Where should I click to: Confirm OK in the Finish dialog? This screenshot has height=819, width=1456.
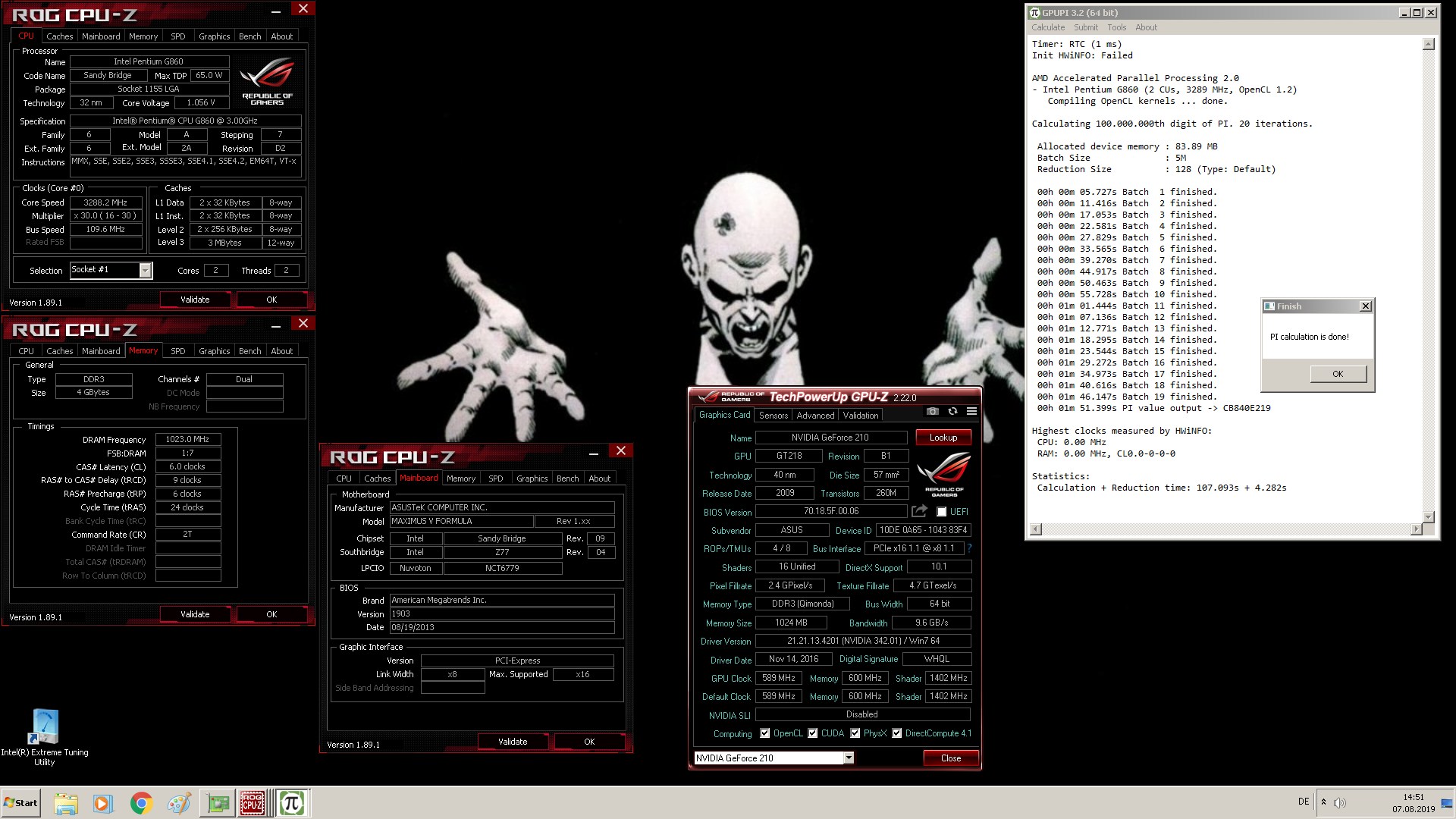[1337, 374]
